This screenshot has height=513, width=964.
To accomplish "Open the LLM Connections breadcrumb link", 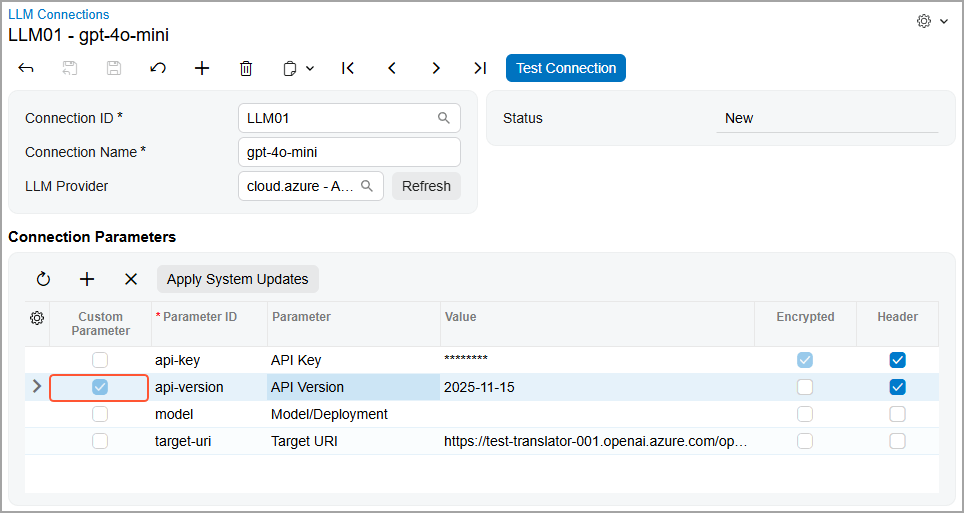I will click(x=59, y=15).
